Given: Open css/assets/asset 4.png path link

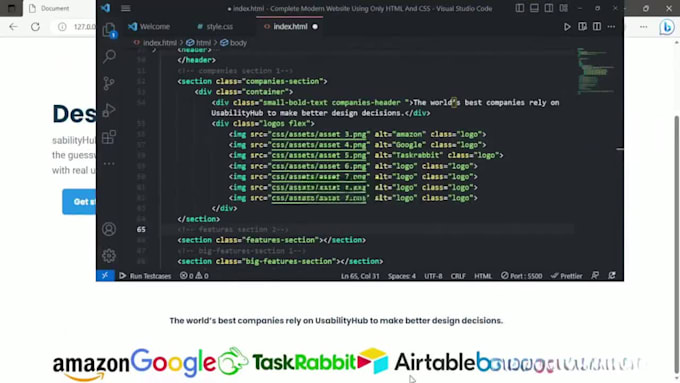Looking at the screenshot, I should (319, 145).
